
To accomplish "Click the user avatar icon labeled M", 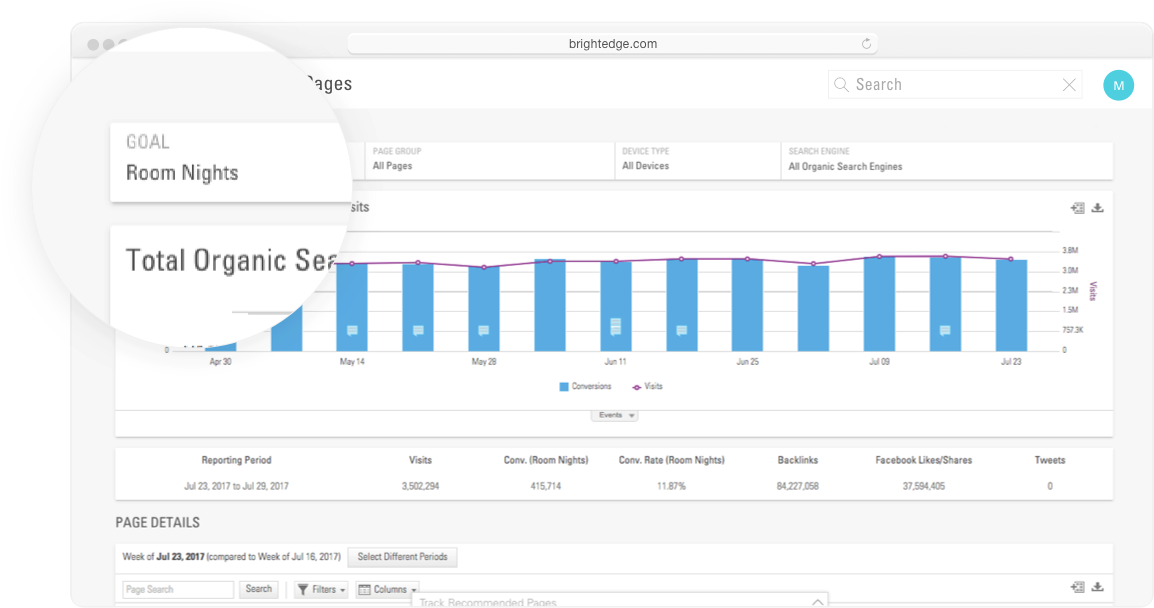I will (x=1118, y=85).
